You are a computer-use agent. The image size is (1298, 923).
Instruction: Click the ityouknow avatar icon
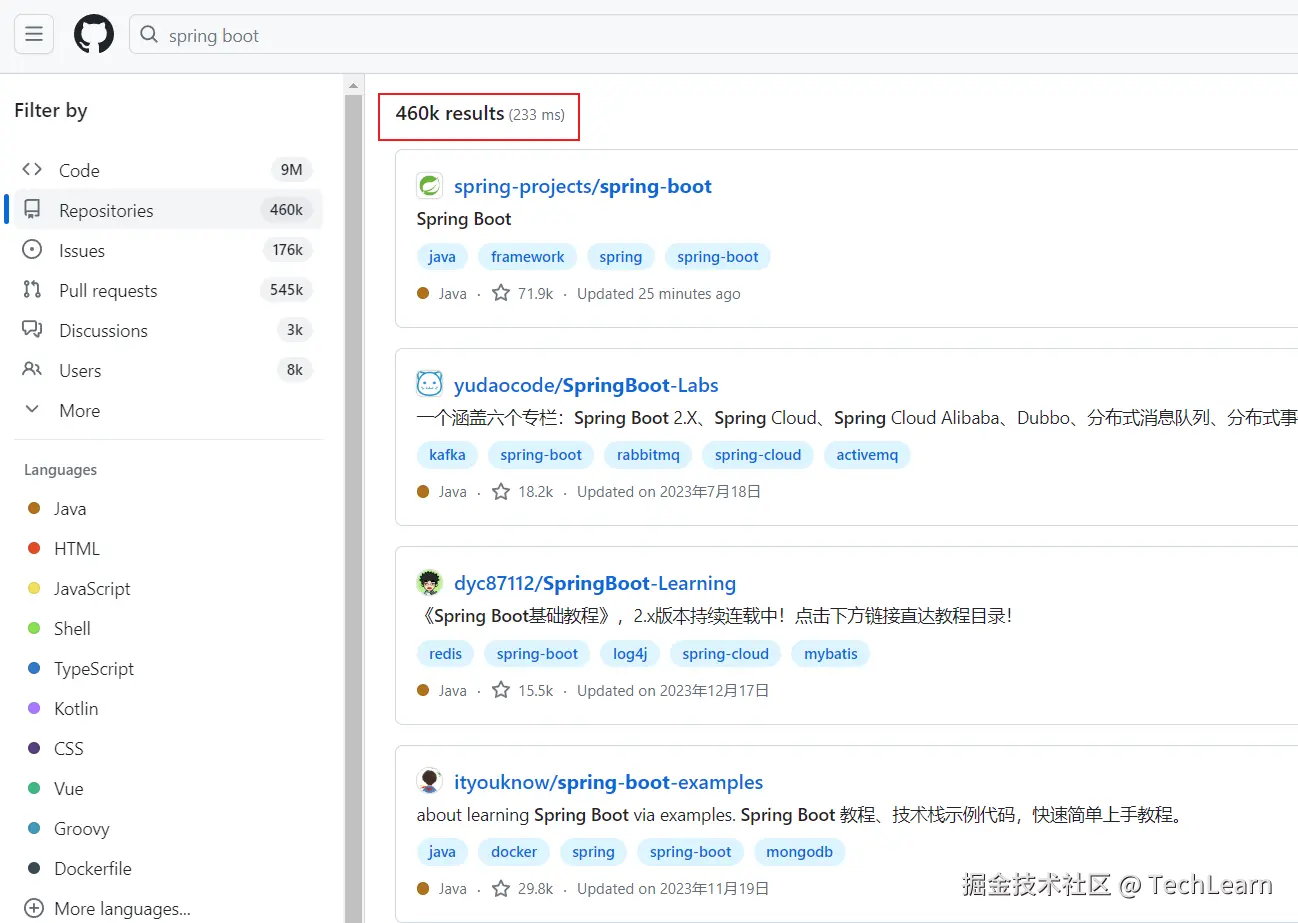tap(429, 781)
